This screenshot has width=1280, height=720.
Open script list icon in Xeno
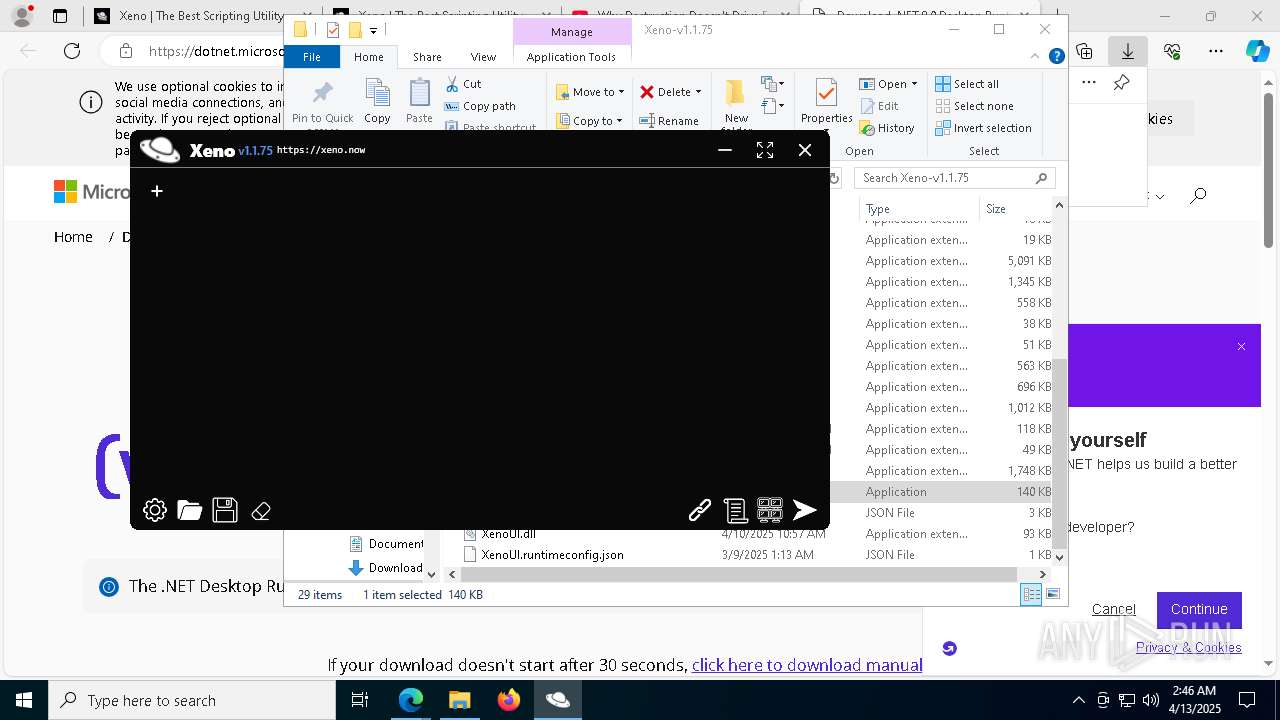tap(735, 511)
